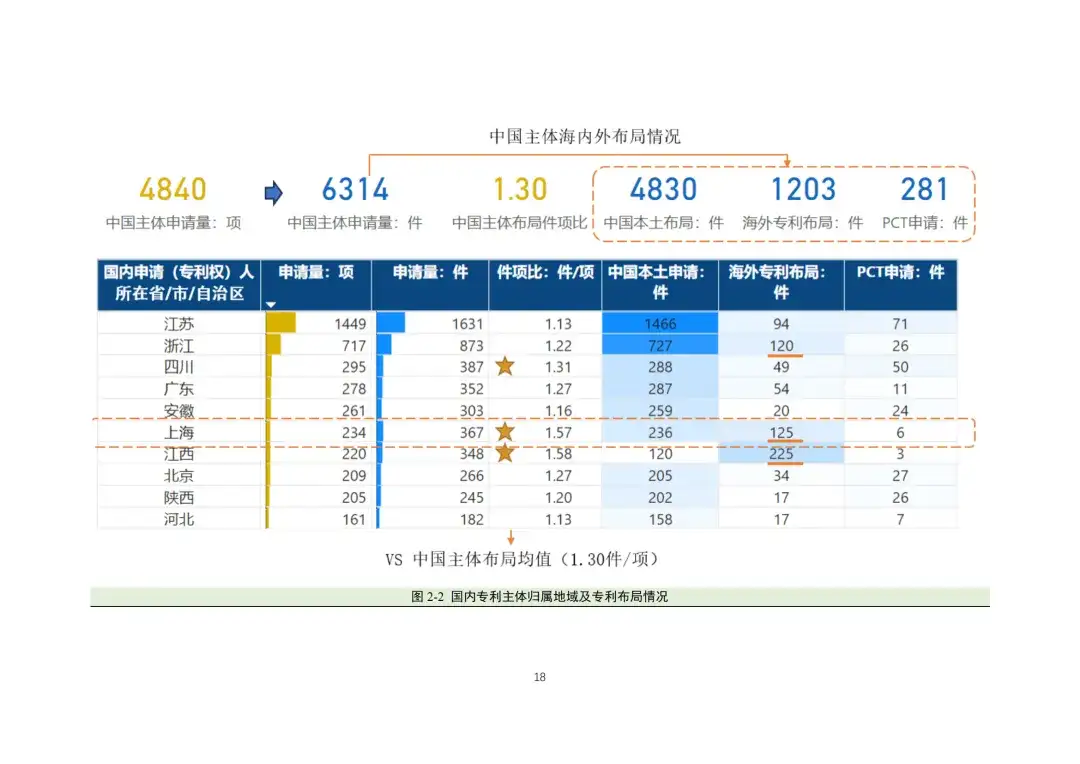The width and height of the screenshot is (1080, 764).
Task: Click the PCT value 71 in 江苏 row
Action: [x=900, y=323]
